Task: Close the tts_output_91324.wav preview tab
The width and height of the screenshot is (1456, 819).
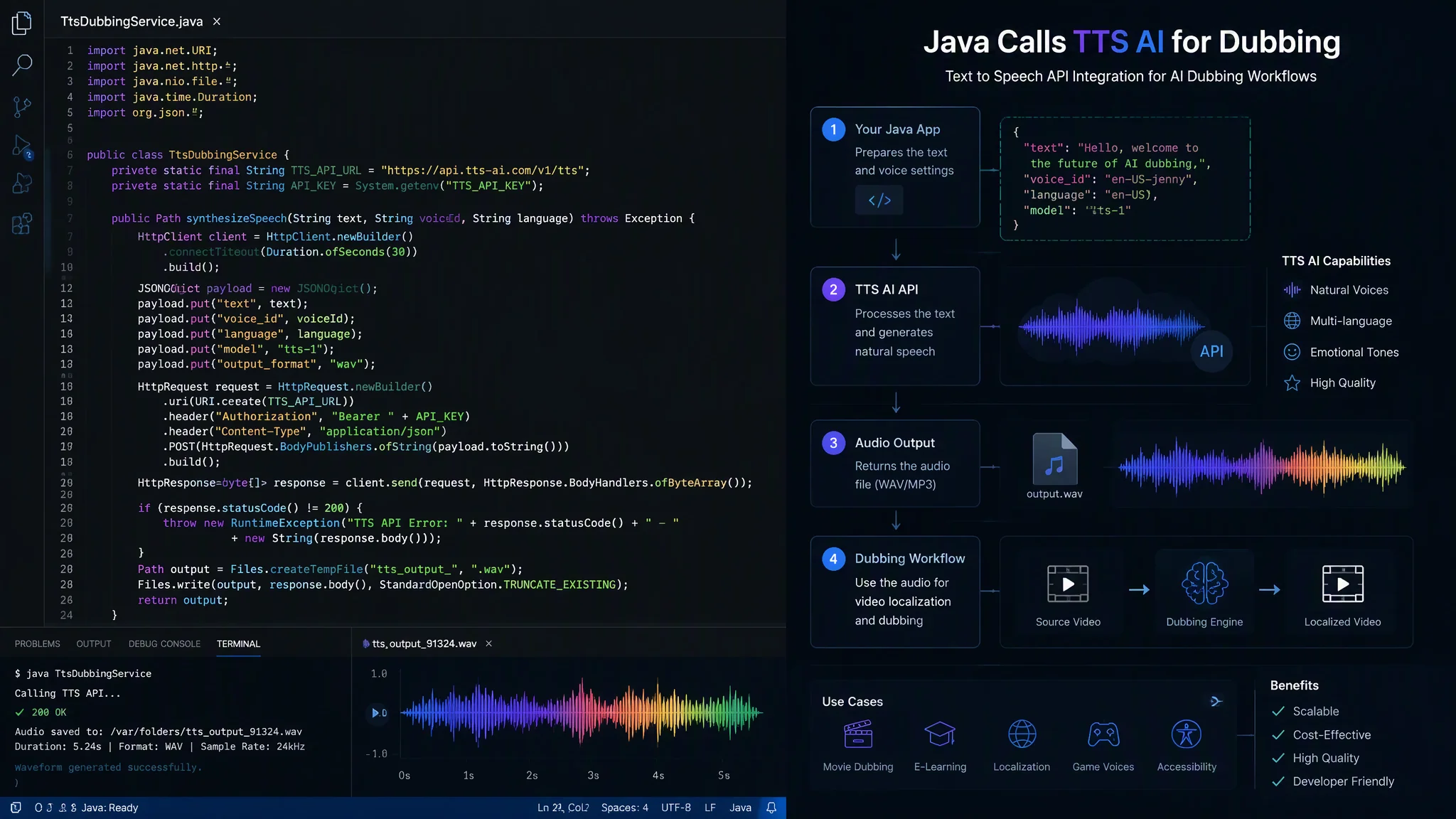Action: pyautogui.click(x=488, y=643)
